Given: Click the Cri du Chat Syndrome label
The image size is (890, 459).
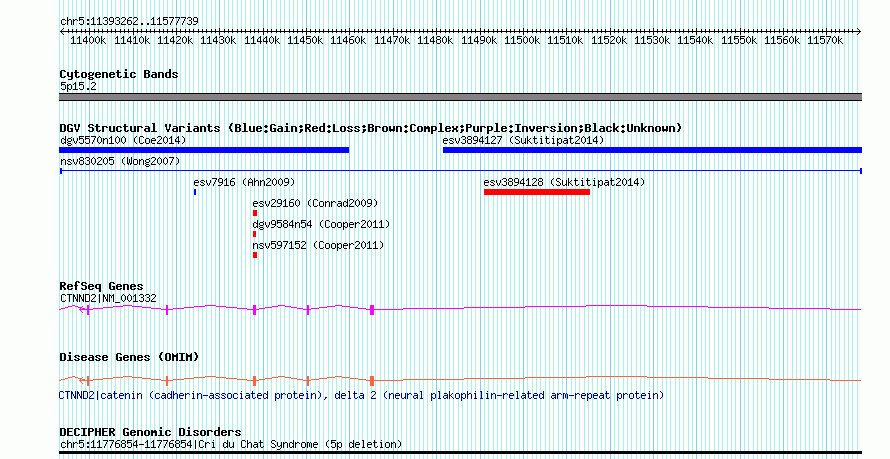Looking at the screenshot, I should (230, 444).
